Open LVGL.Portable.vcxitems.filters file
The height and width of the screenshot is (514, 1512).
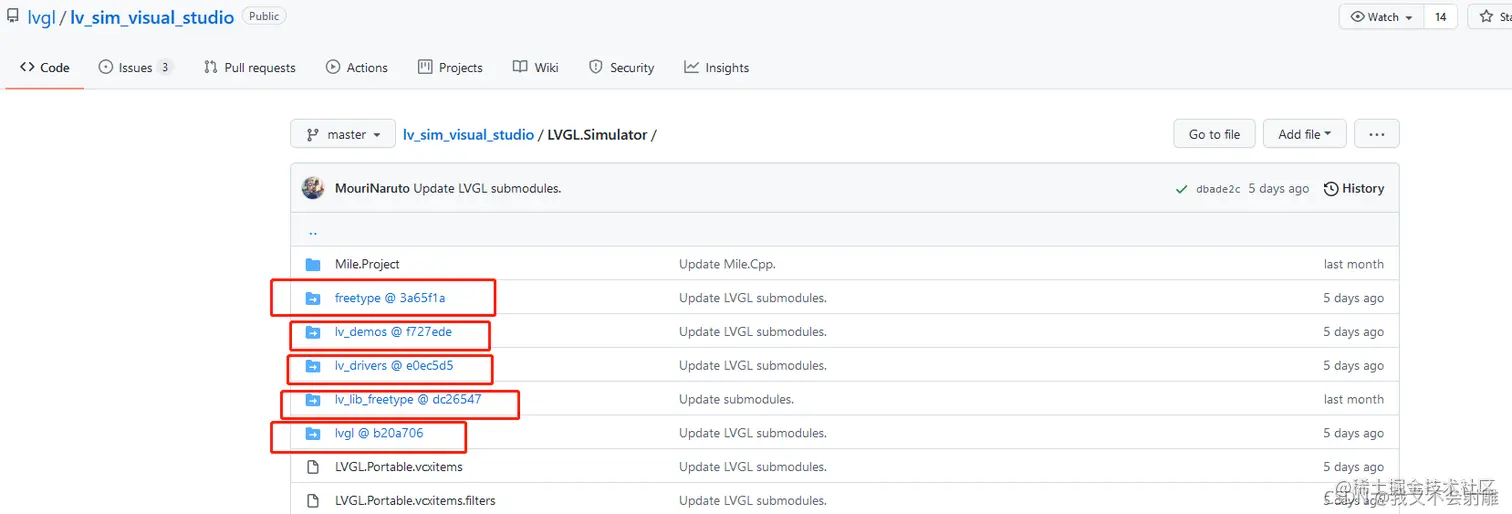point(415,500)
